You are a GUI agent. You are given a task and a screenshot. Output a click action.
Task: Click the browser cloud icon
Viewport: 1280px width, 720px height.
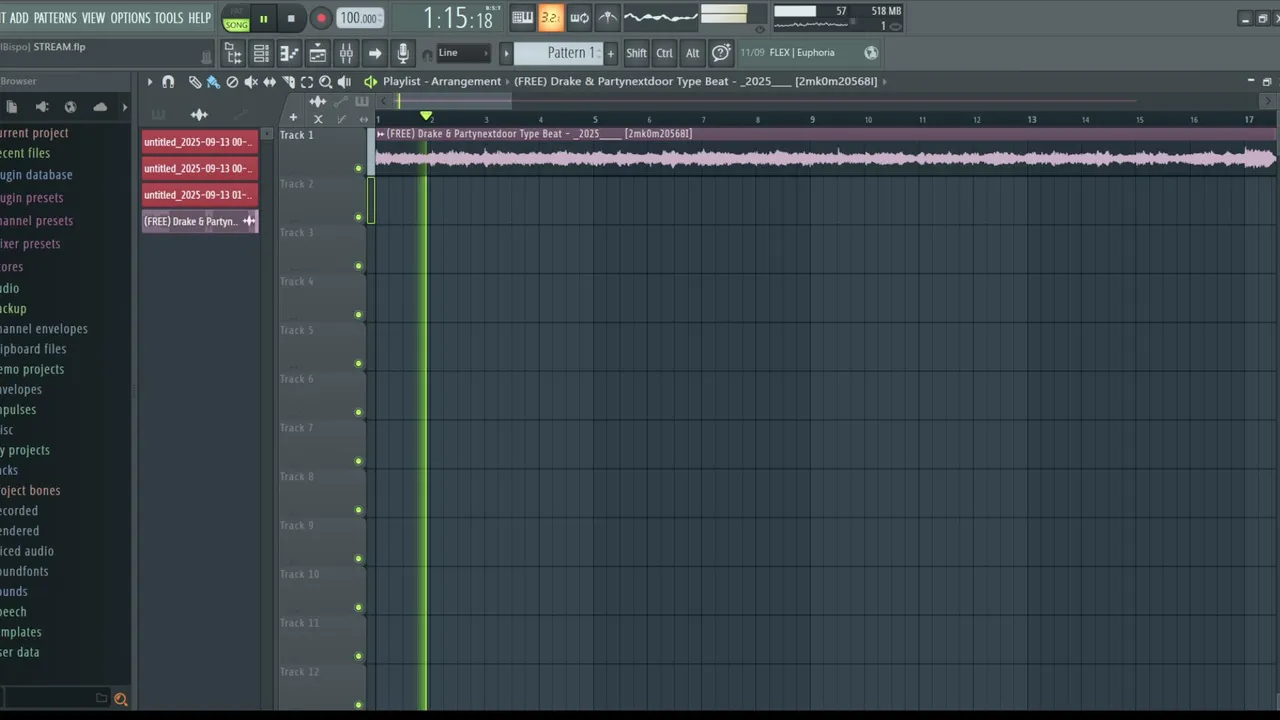100,107
